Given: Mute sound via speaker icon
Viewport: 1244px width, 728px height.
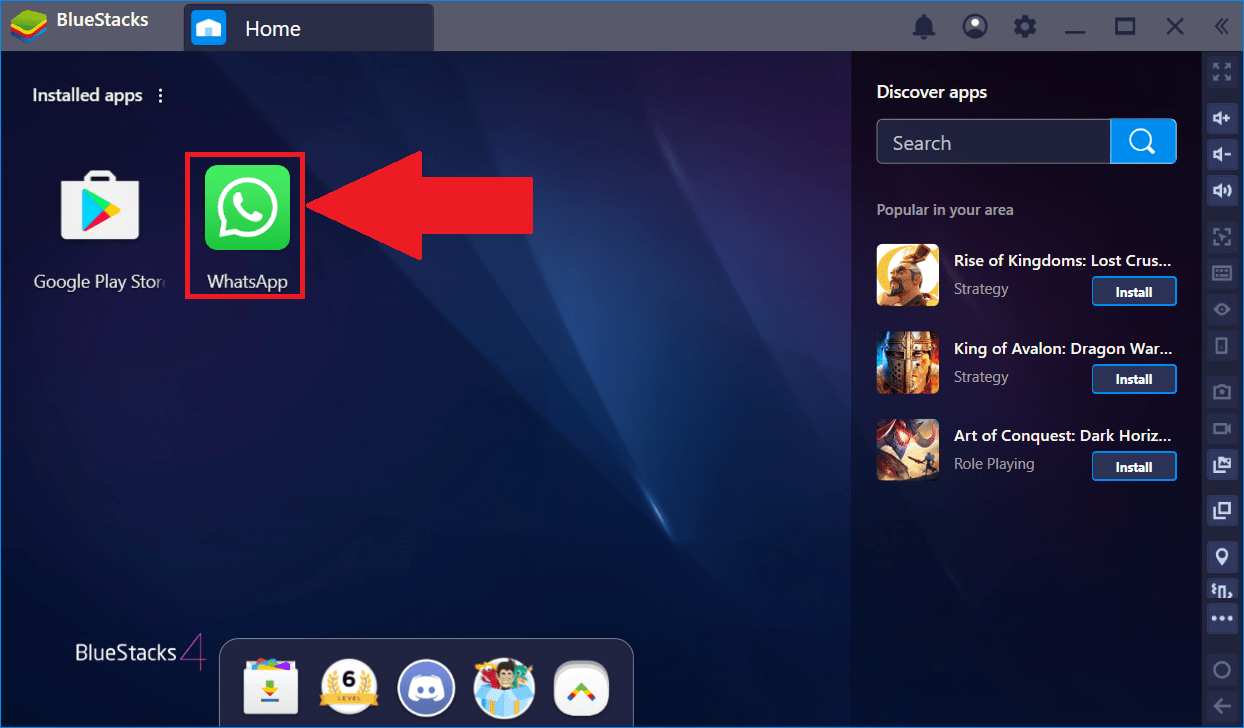Looking at the screenshot, I should pos(1221,190).
